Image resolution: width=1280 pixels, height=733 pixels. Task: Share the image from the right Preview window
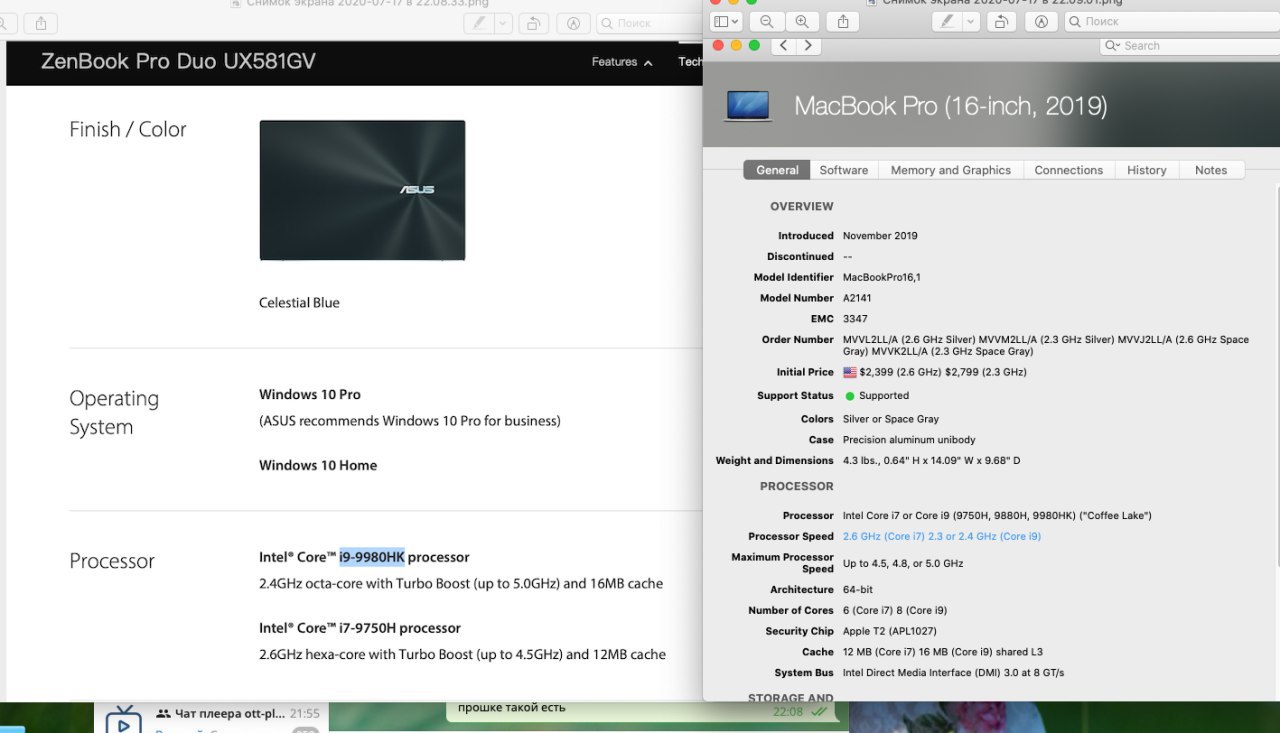point(843,21)
